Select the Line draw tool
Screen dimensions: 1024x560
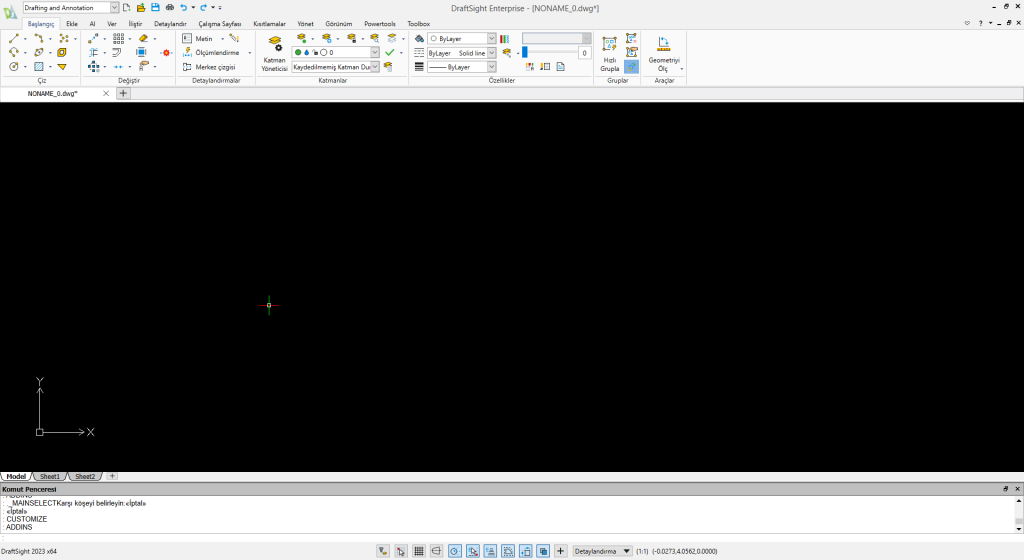pyautogui.click(x=15, y=38)
